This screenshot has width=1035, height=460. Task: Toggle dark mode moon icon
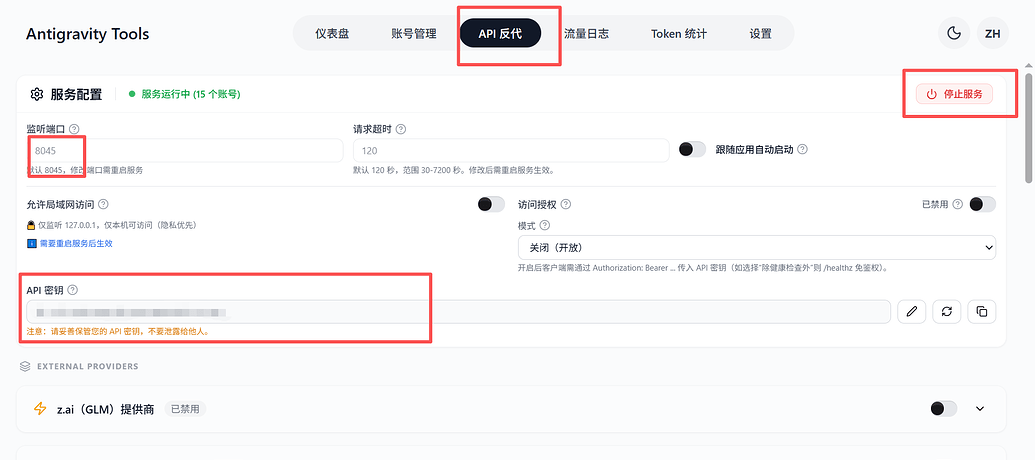pyautogui.click(x=954, y=34)
